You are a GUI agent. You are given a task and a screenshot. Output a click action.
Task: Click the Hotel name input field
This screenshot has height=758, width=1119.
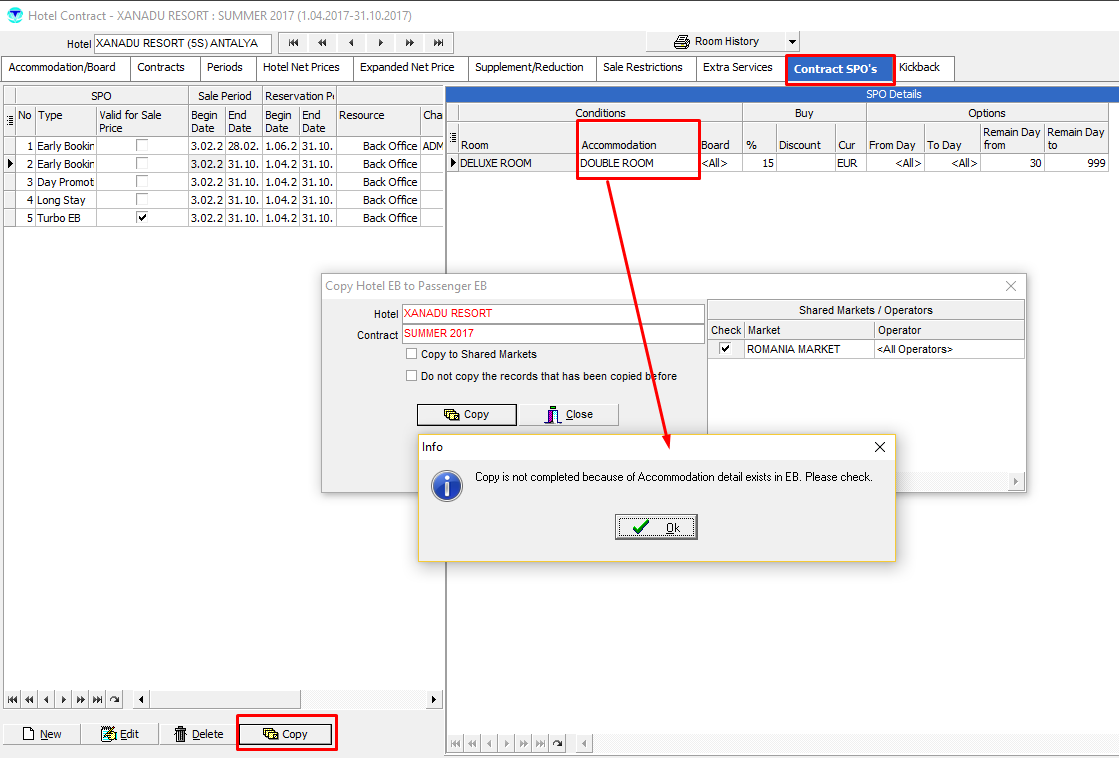(182, 43)
